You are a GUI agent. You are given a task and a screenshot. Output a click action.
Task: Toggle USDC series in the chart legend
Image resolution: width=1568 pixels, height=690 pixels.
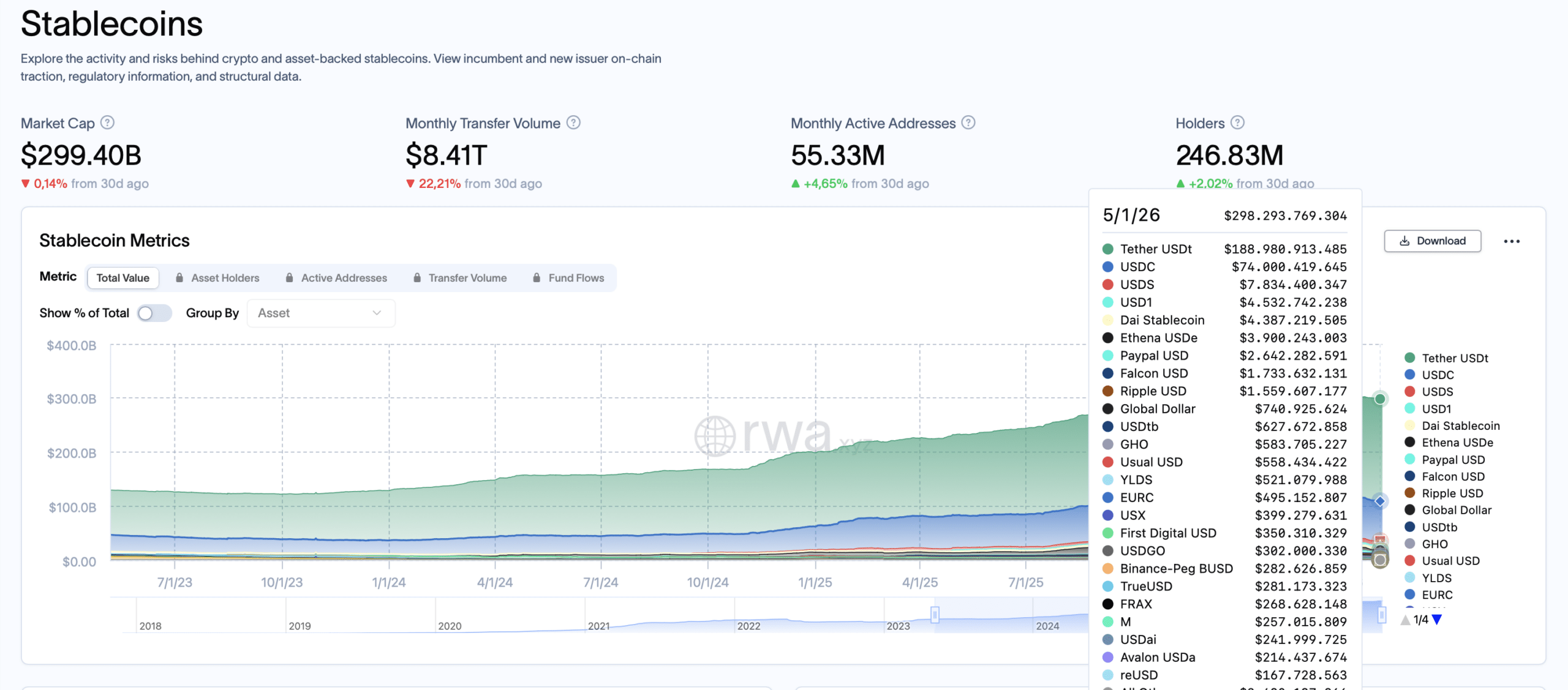1430,375
